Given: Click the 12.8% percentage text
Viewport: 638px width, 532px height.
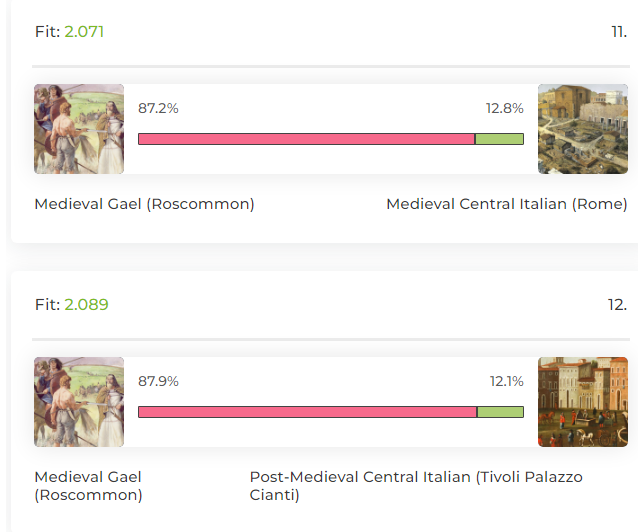Looking at the screenshot, I should [505, 108].
